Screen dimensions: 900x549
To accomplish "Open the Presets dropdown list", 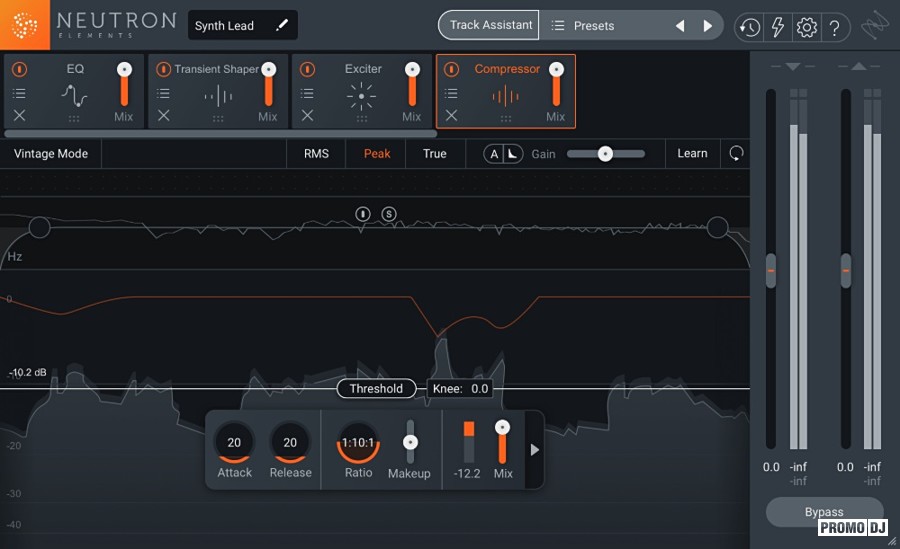I will tap(594, 26).
